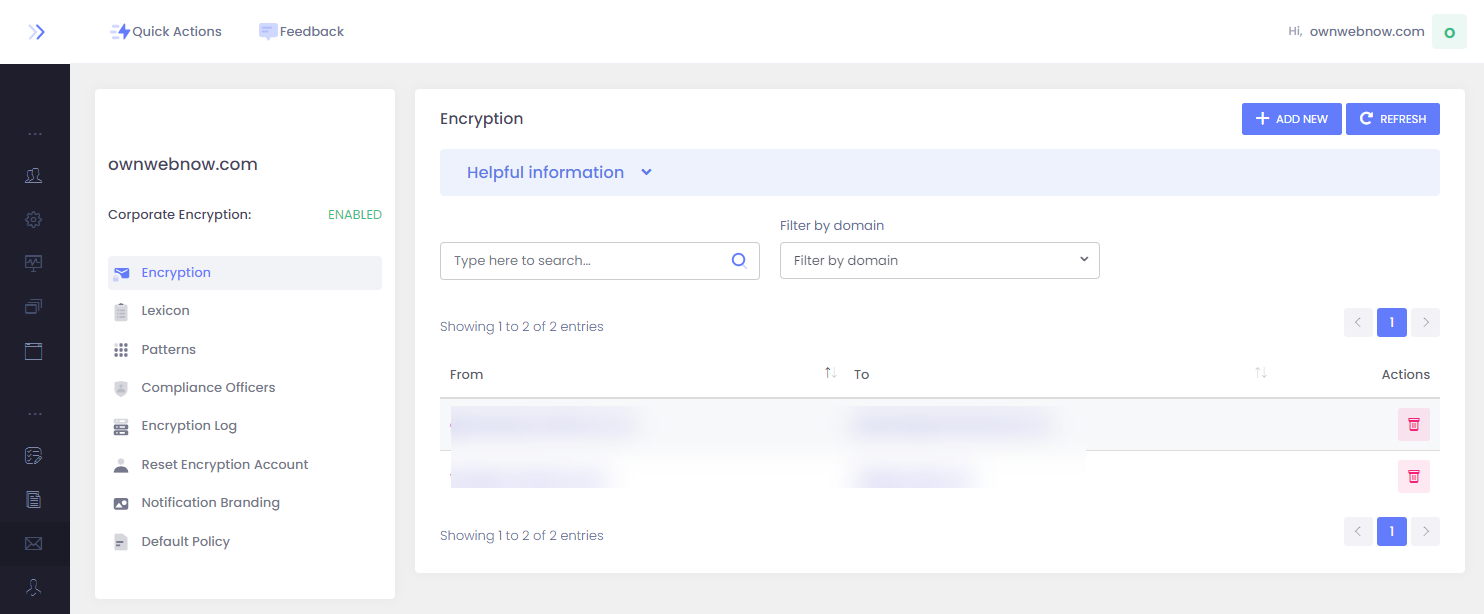Click the Quick Actions lightning icon
1484x614 pixels.
pos(120,31)
